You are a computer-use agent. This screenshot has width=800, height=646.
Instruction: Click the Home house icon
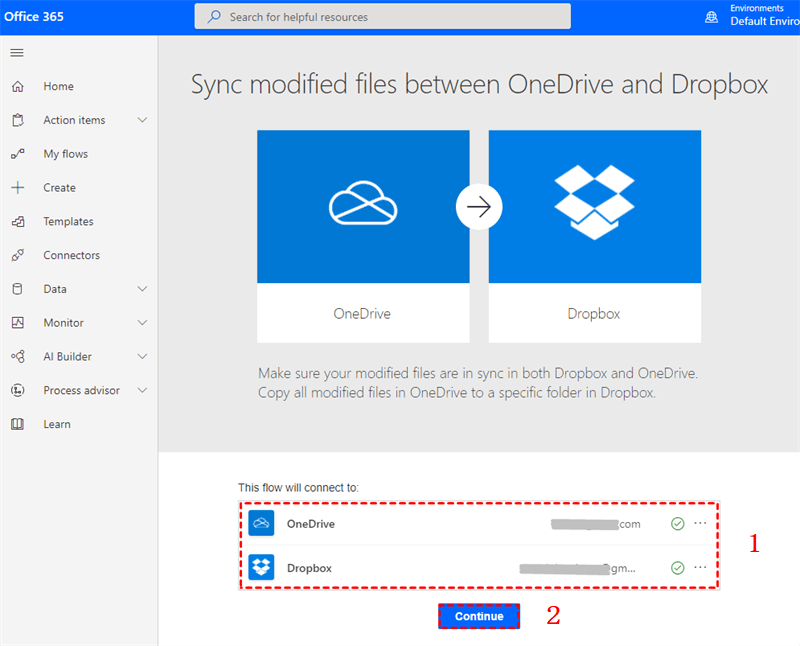tap(18, 86)
